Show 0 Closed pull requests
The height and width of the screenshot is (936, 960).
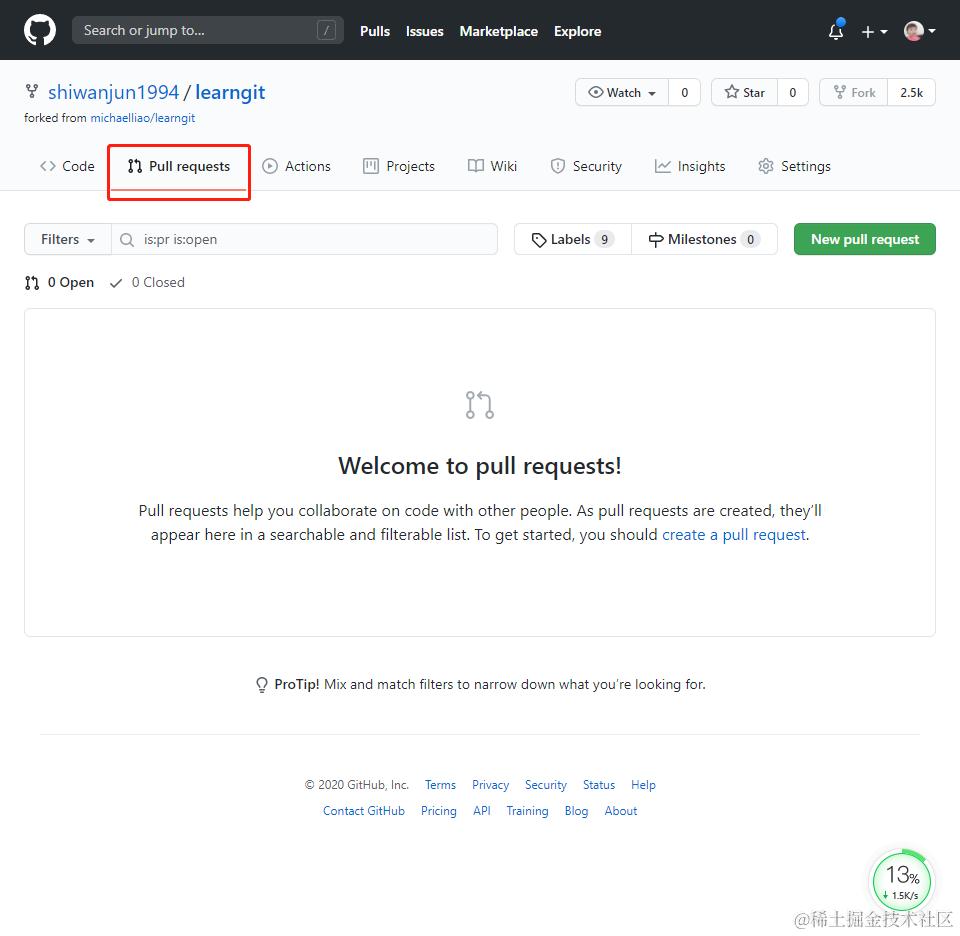[147, 283]
